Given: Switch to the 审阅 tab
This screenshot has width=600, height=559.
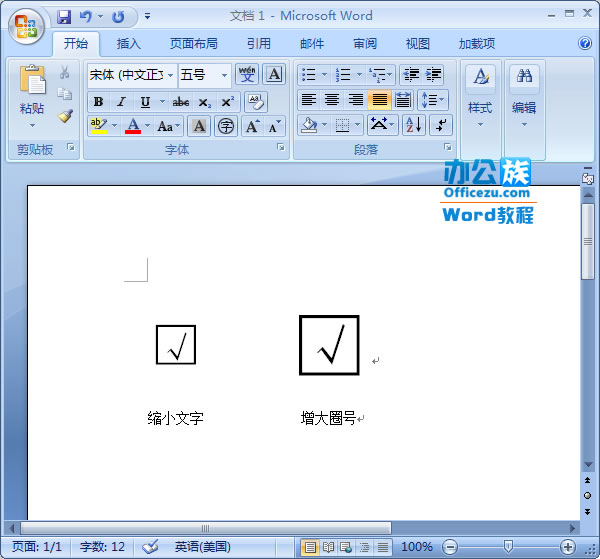Looking at the screenshot, I should pyautogui.click(x=365, y=43).
